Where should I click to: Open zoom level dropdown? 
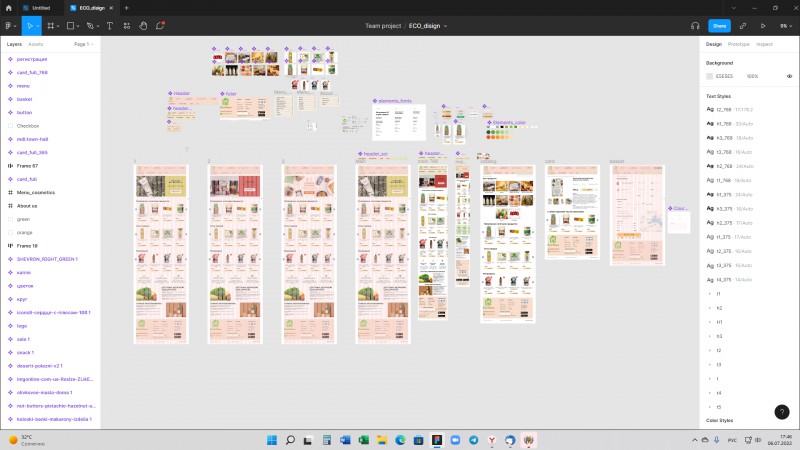(x=786, y=26)
